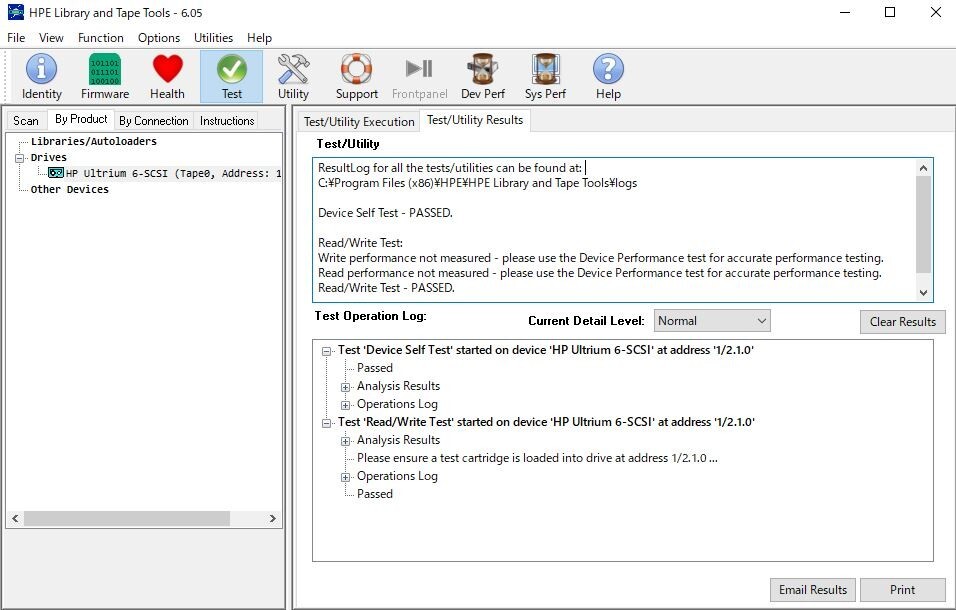The width and height of the screenshot is (956, 610).
Task: Click down arrow of Test/Utility results scrollbar
Action: pos(923,293)
